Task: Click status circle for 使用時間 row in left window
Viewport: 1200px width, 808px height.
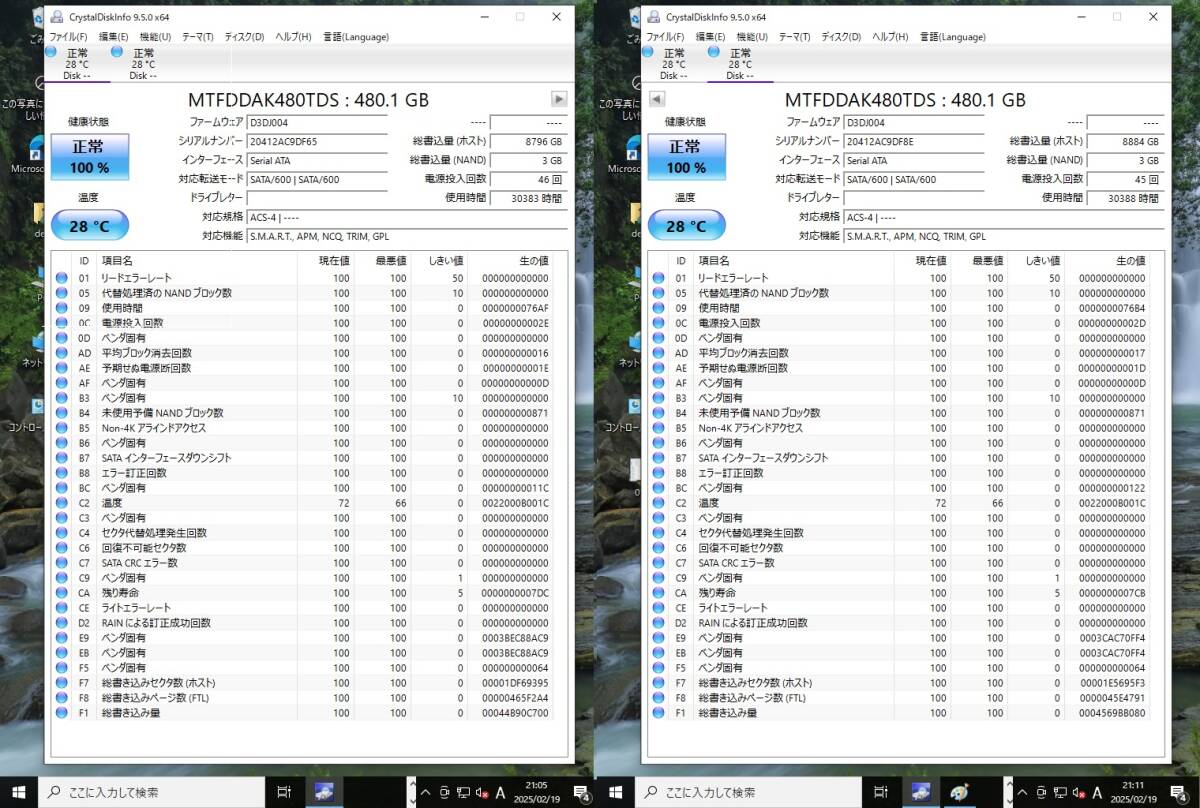Action: [61, 308]
